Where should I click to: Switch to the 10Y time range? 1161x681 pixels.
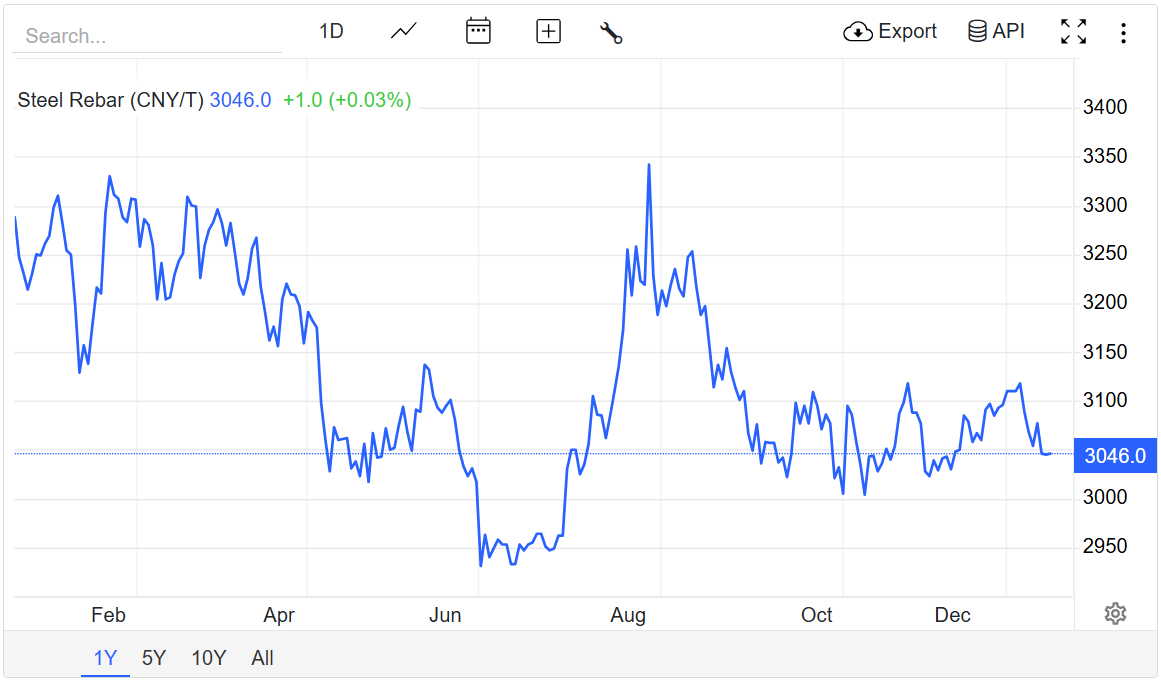pos(209,658)
